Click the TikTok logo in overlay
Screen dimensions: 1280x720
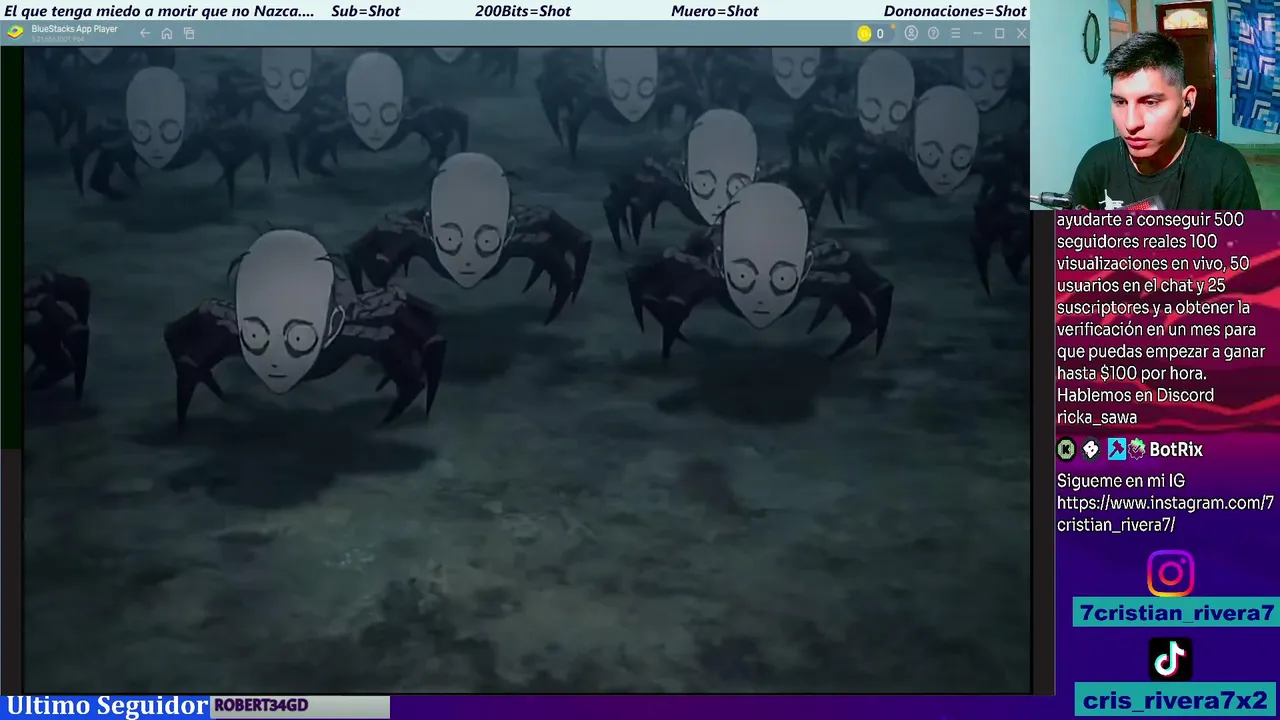coord(1170,658)
